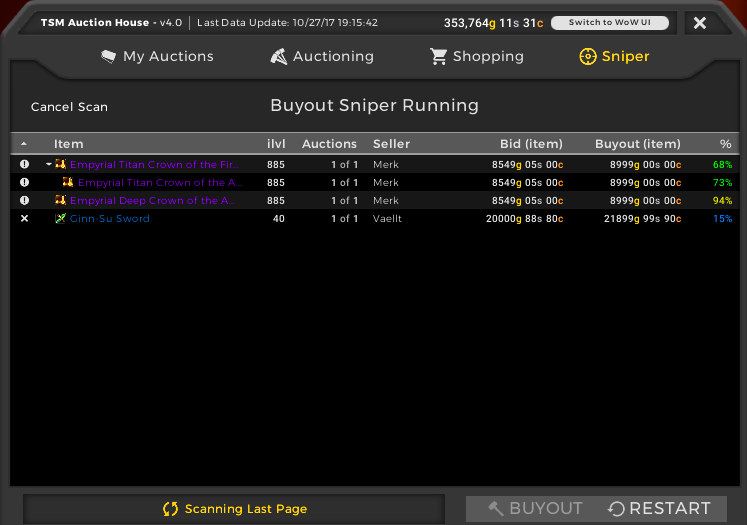
Task: Click the BUYOUT button
Action: (535, 508)
